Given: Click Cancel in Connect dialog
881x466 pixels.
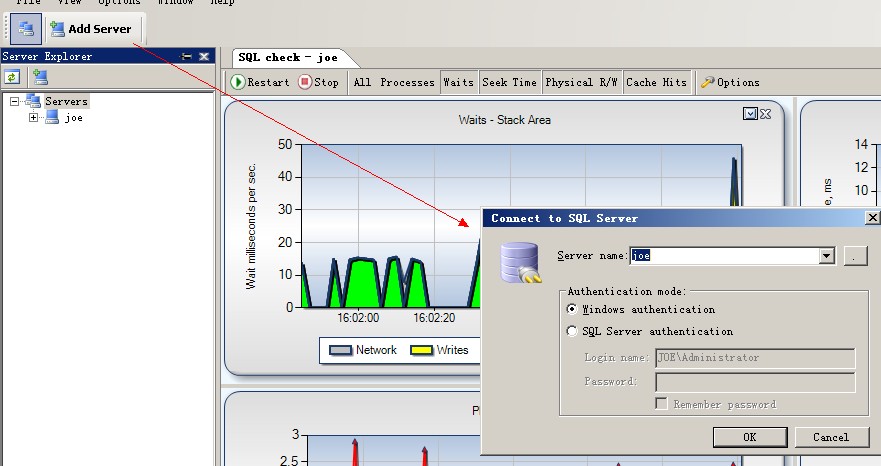Looking at the screenshot, I should coord(832,437).
